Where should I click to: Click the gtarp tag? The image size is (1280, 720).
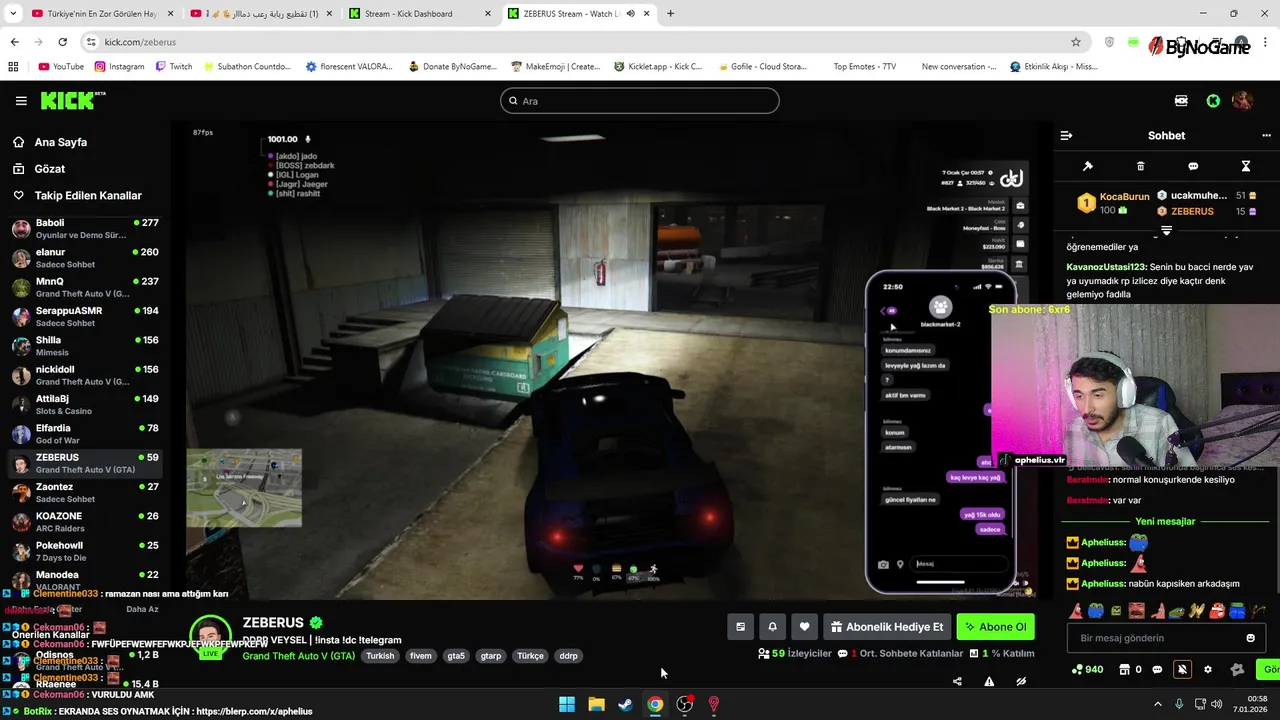pyautogui.click(x=491, y=656)
